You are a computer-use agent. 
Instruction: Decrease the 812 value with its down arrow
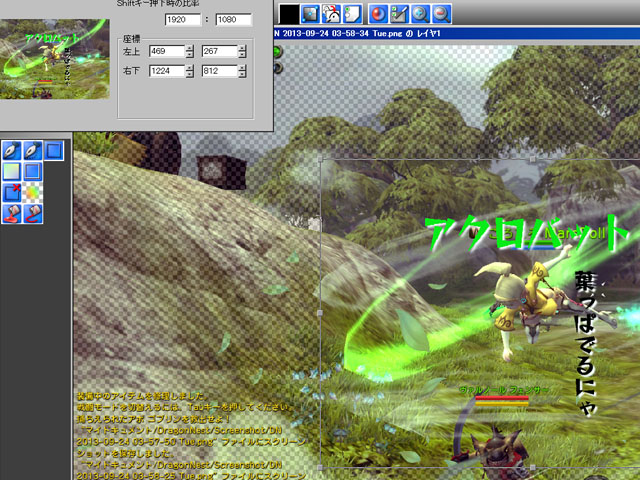tap(242, 74)
